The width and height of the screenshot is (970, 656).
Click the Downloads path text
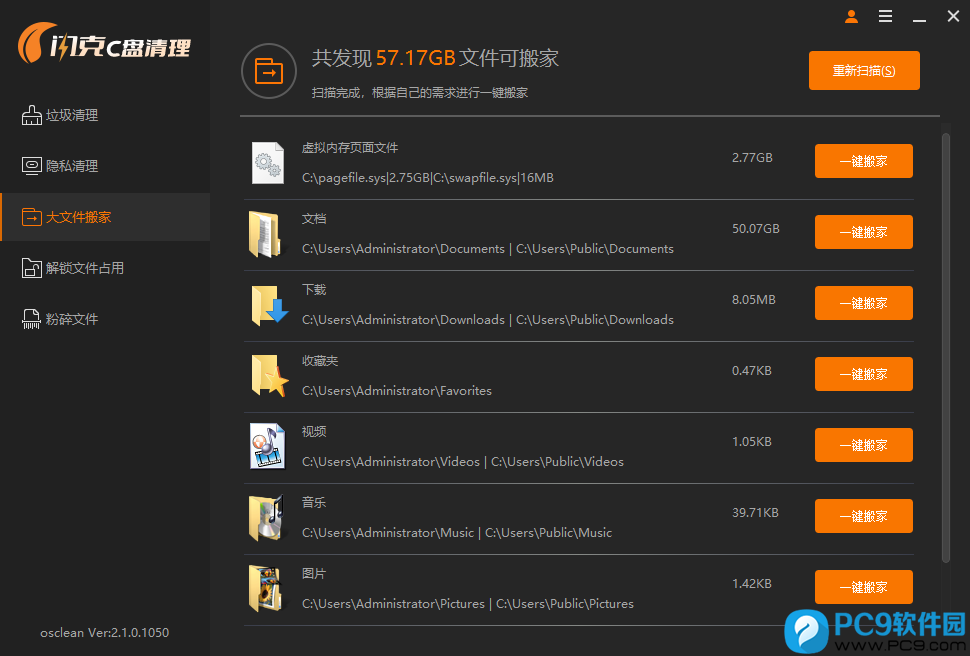coord(487,320)
